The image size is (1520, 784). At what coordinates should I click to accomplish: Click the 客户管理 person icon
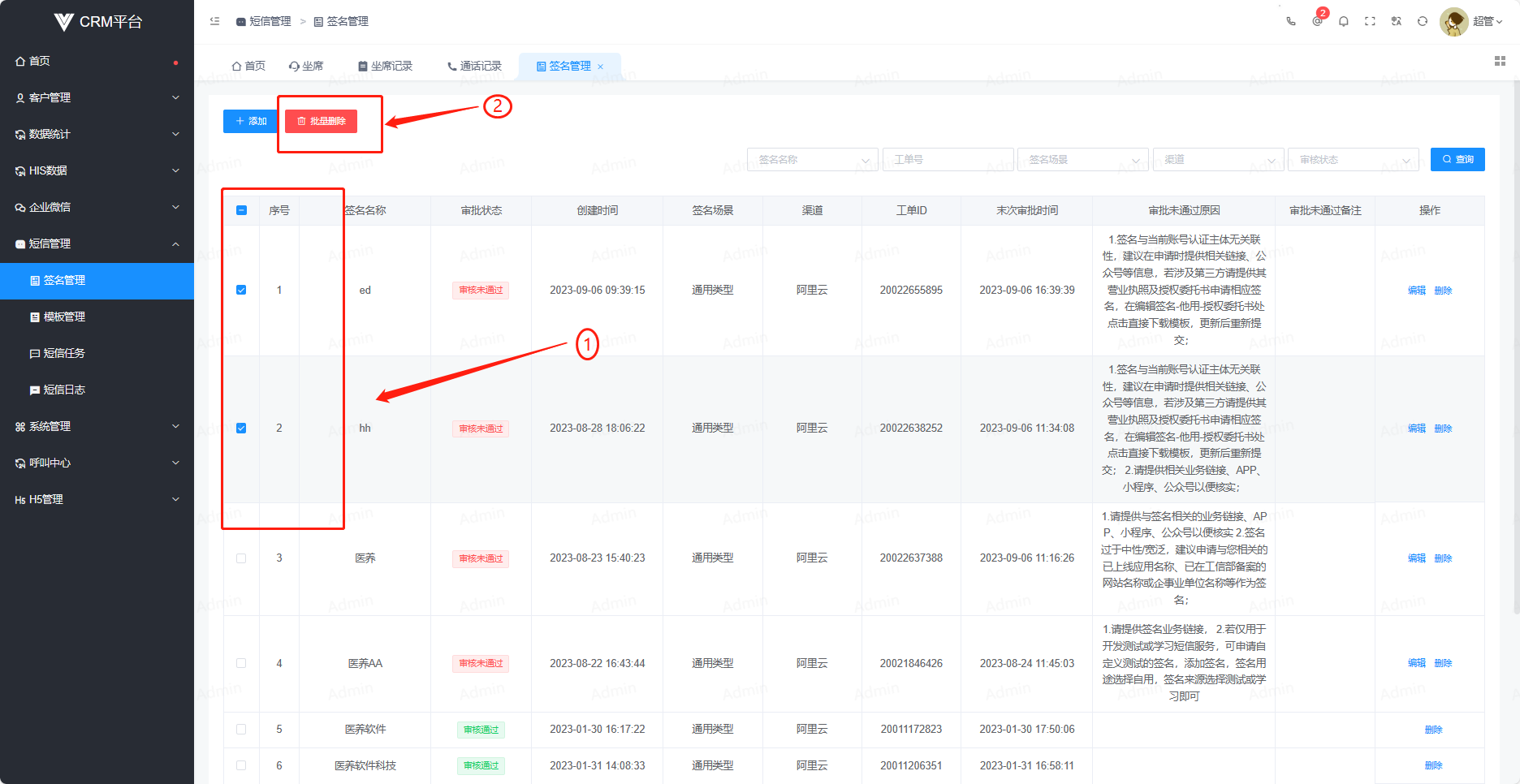pyautogui.click(x=20, y=97)
